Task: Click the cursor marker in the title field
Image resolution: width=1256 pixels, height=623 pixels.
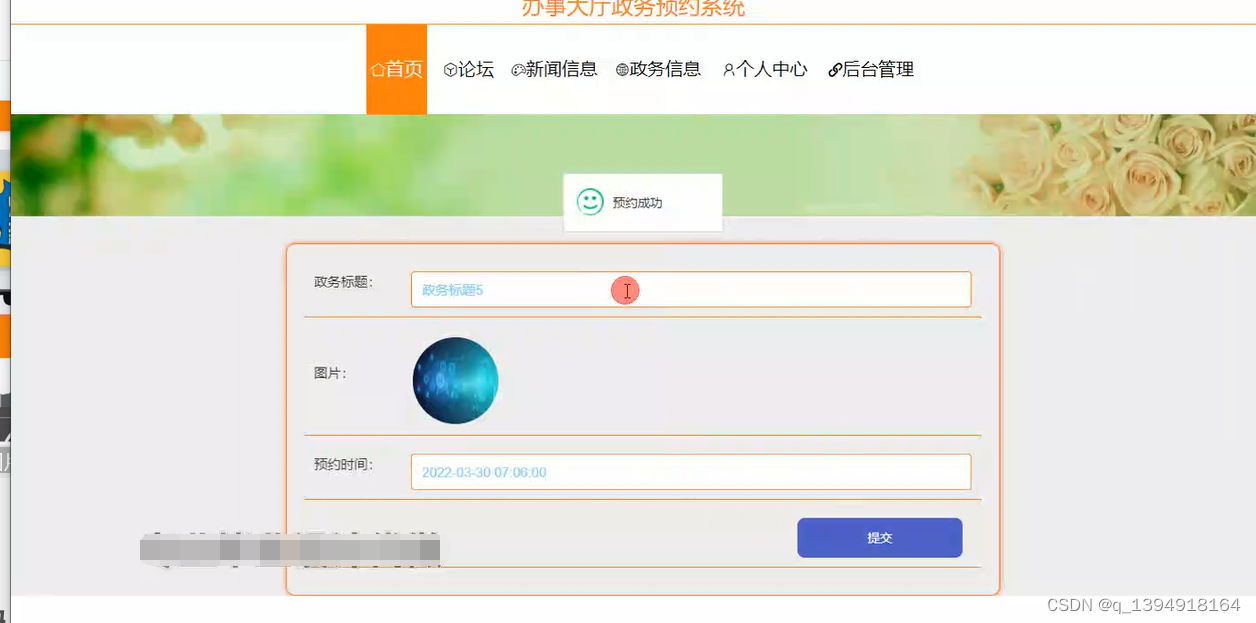Action: [626, 290]
